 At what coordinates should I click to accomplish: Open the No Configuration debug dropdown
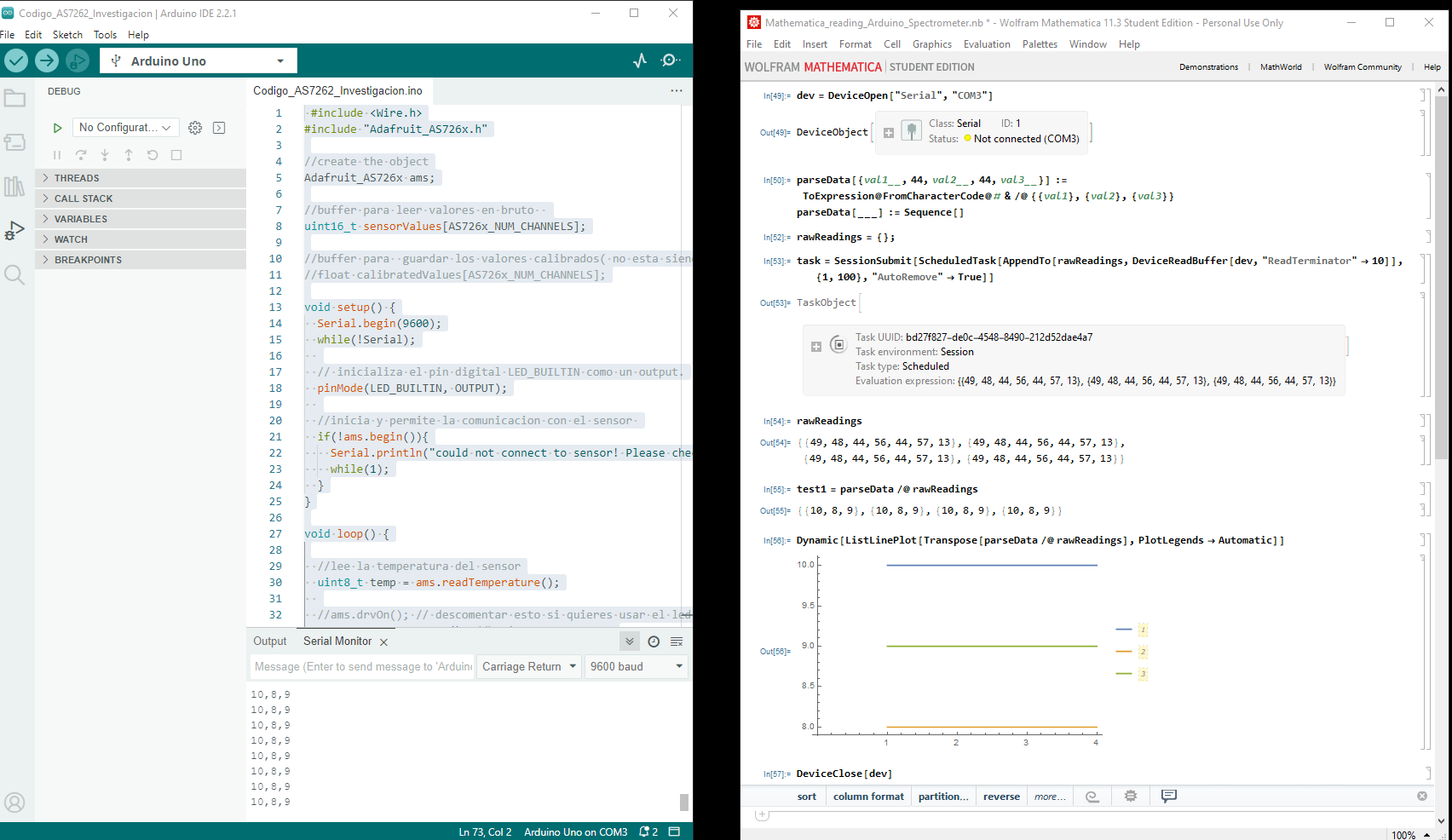[126, 128]
